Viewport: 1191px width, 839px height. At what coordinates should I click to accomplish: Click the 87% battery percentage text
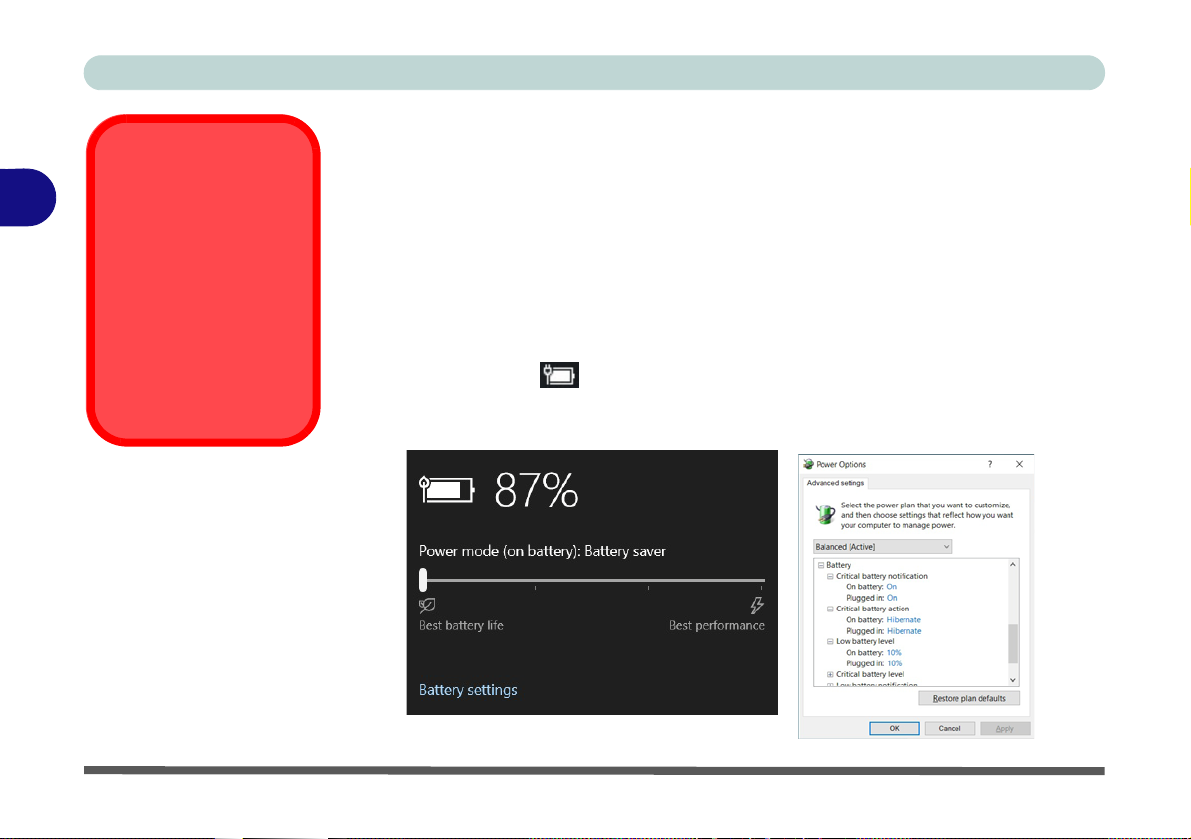[x=536, y=490]
